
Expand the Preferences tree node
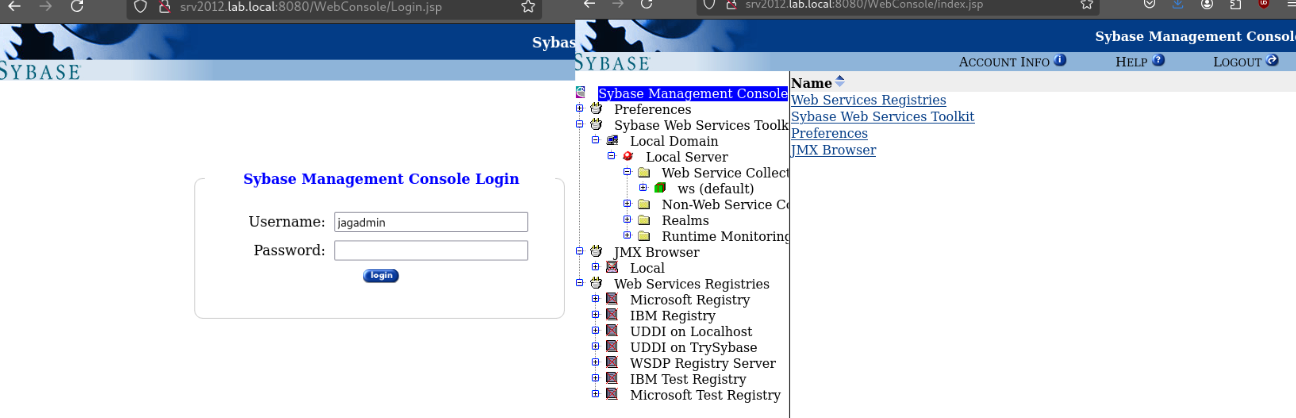580,109
